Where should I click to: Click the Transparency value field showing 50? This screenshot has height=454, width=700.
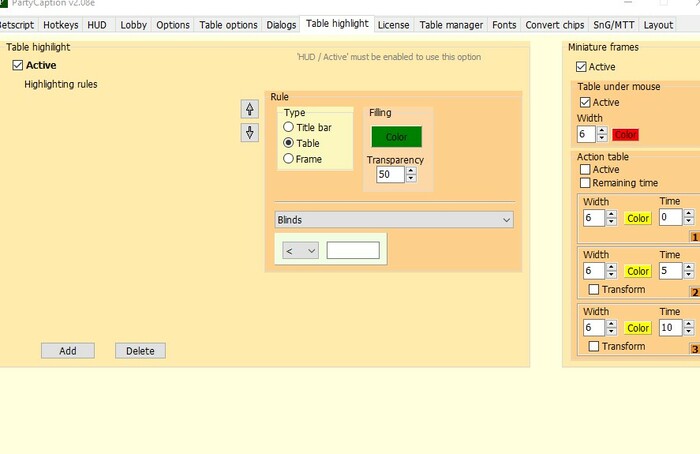[391, 175]
